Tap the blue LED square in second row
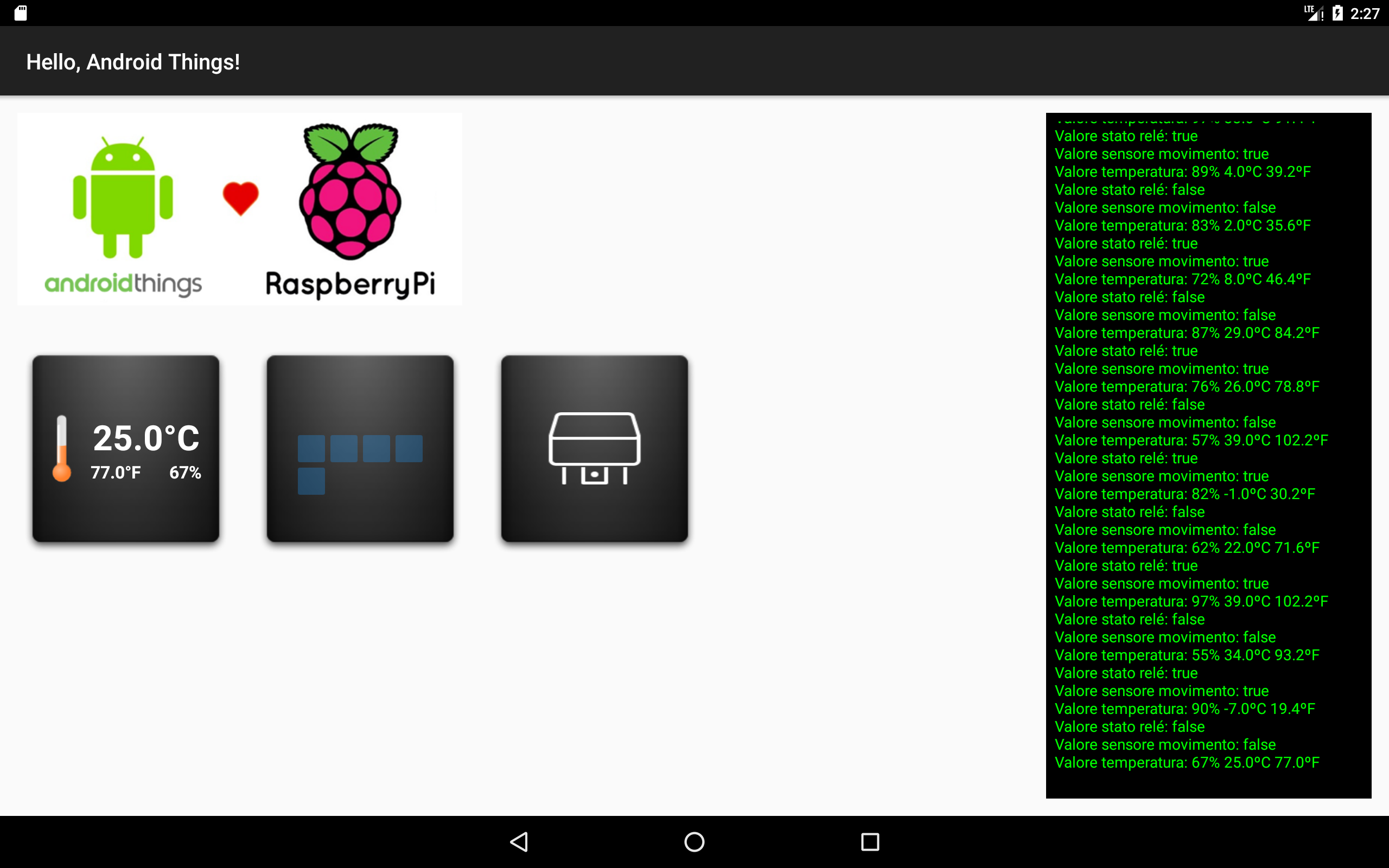Image resolution: width=1389 pixels, height=868 pixels. pos(311,481)
